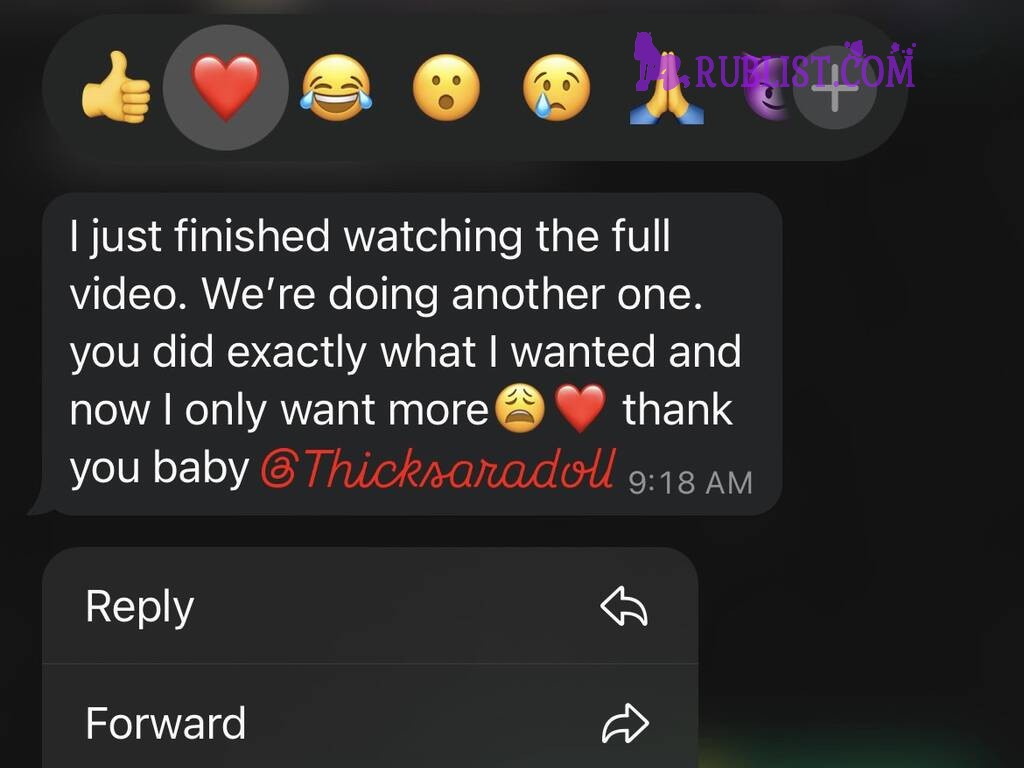Click the 9:18 AM timestamp

(x=690, y=483)
